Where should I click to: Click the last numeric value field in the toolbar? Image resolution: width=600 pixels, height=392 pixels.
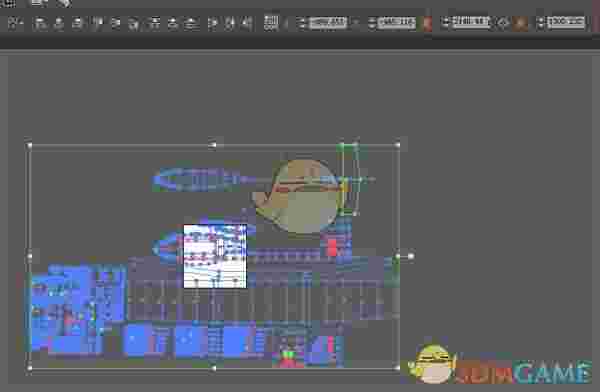[566, 22]
